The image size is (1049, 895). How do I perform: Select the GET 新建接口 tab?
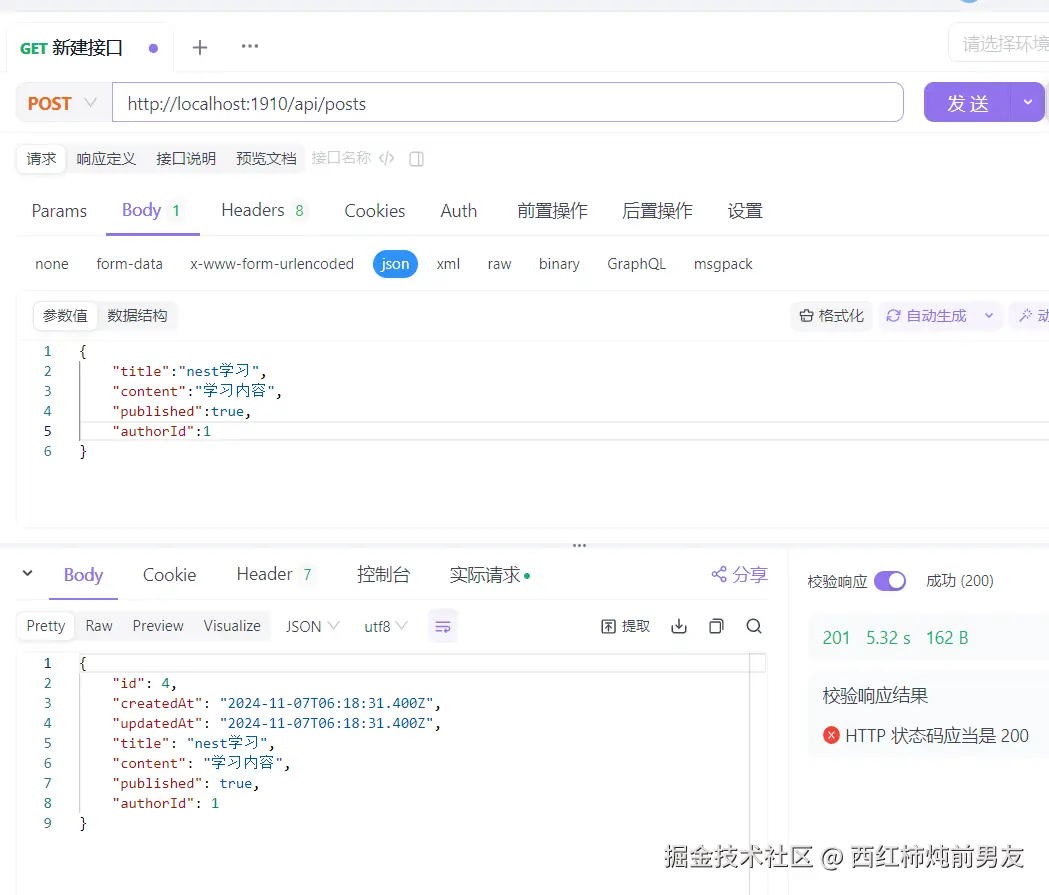pyautogui.click(x=89, y=47)
